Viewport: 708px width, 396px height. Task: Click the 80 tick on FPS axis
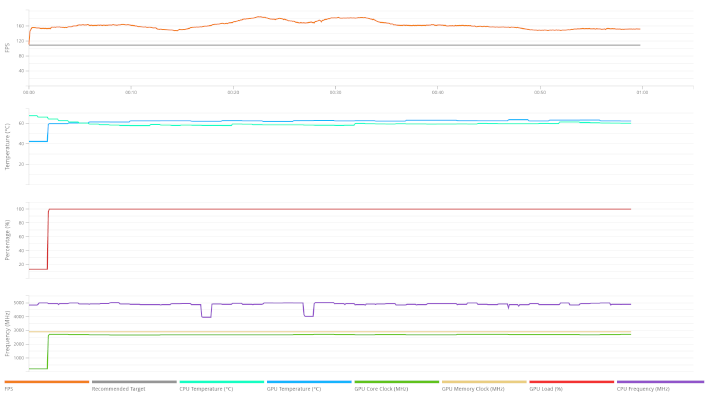click(21, 56)
